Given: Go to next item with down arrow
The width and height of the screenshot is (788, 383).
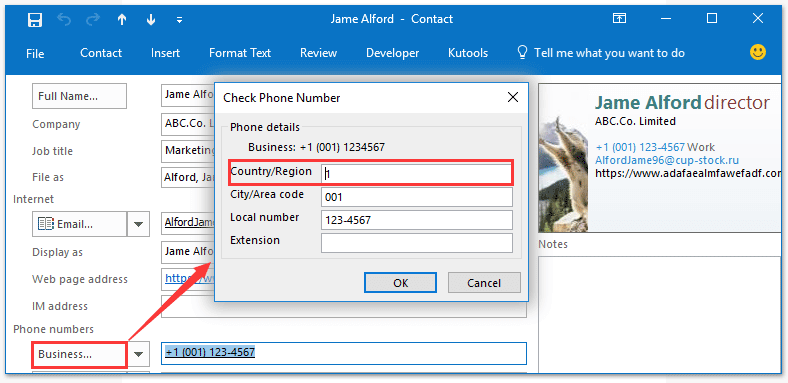Looking at the screenshot, I should point(150,20).
